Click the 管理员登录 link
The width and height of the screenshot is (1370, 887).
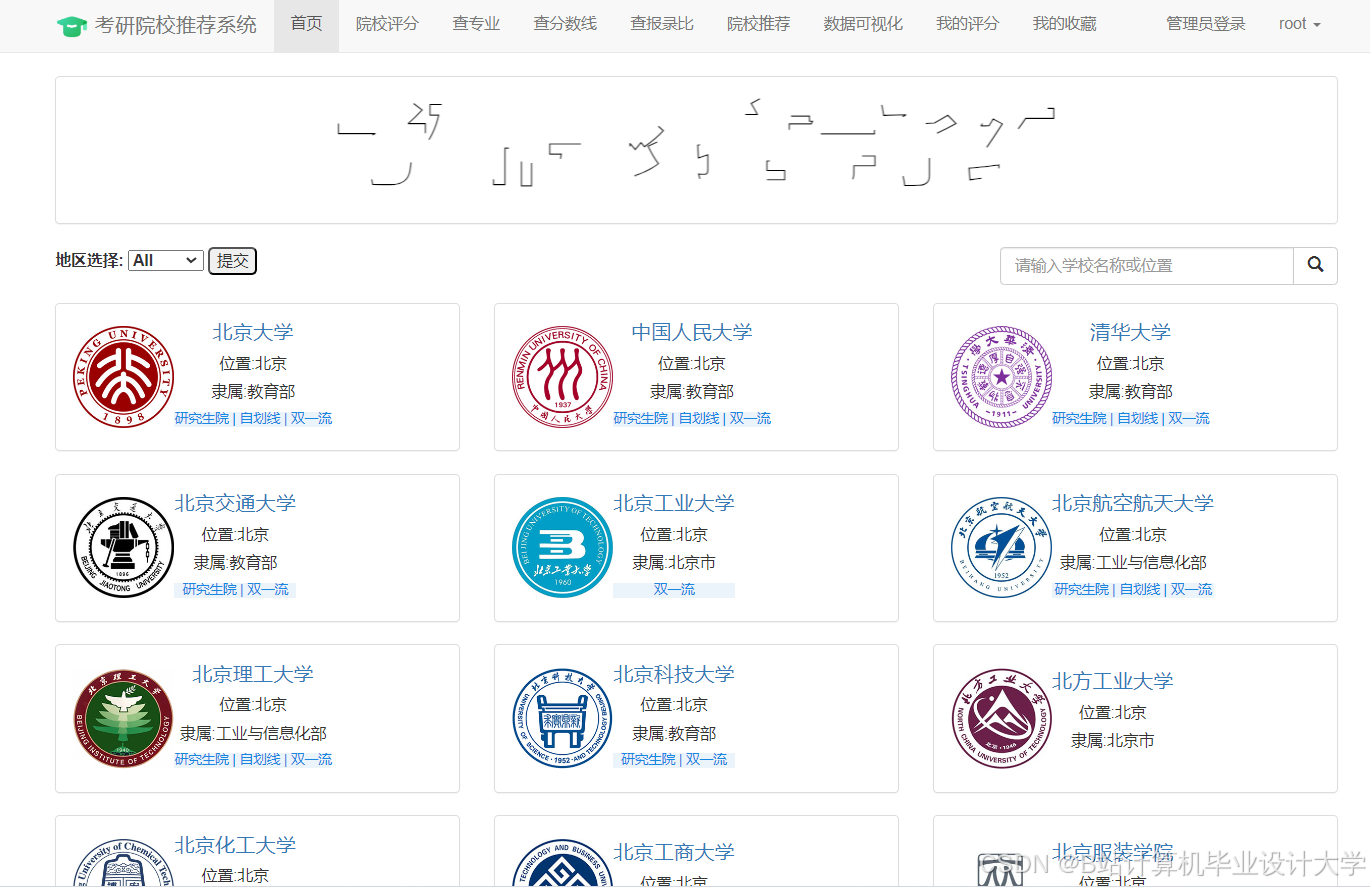(1206, 24)
